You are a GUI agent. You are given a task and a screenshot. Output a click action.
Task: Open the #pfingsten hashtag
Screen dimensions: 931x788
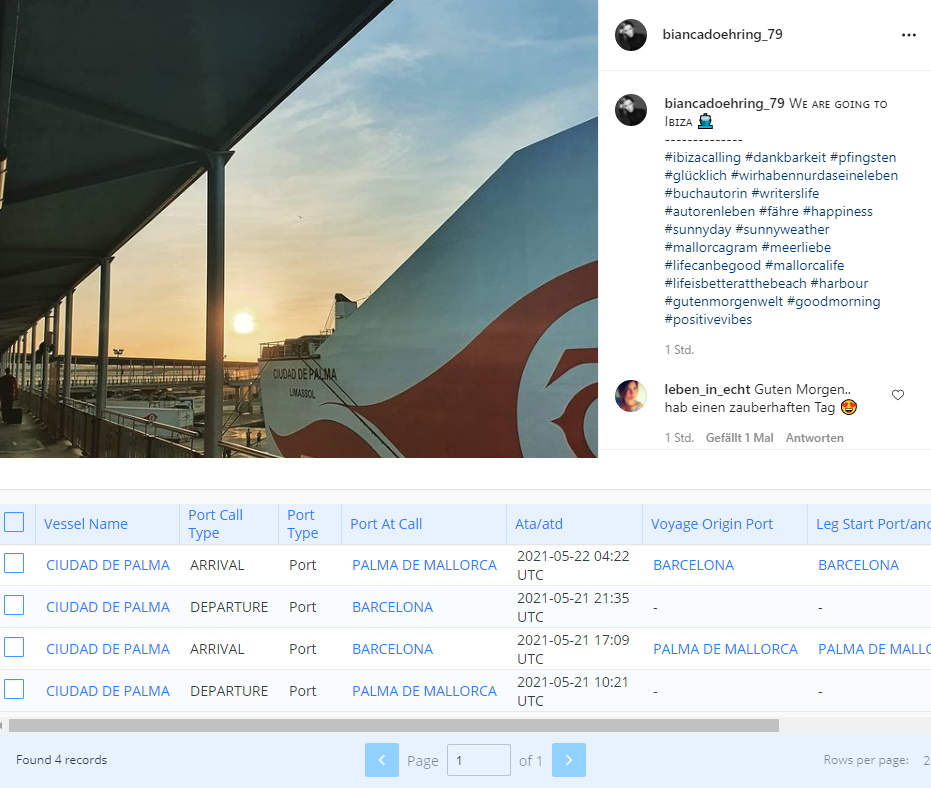pos(863,157)
